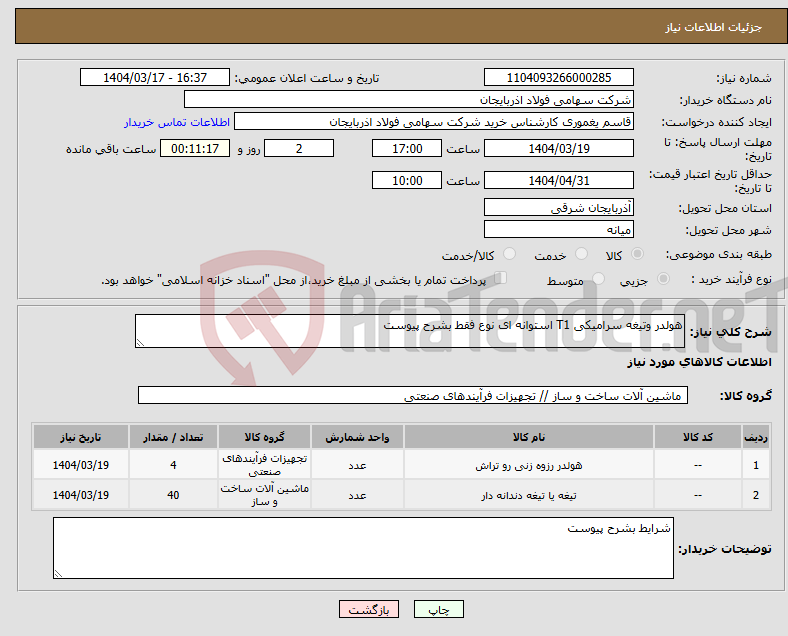The height and width of the screenshot is (636, 788).
Task: Click the price validity date 1404/04/31 field
Action: 558,180
